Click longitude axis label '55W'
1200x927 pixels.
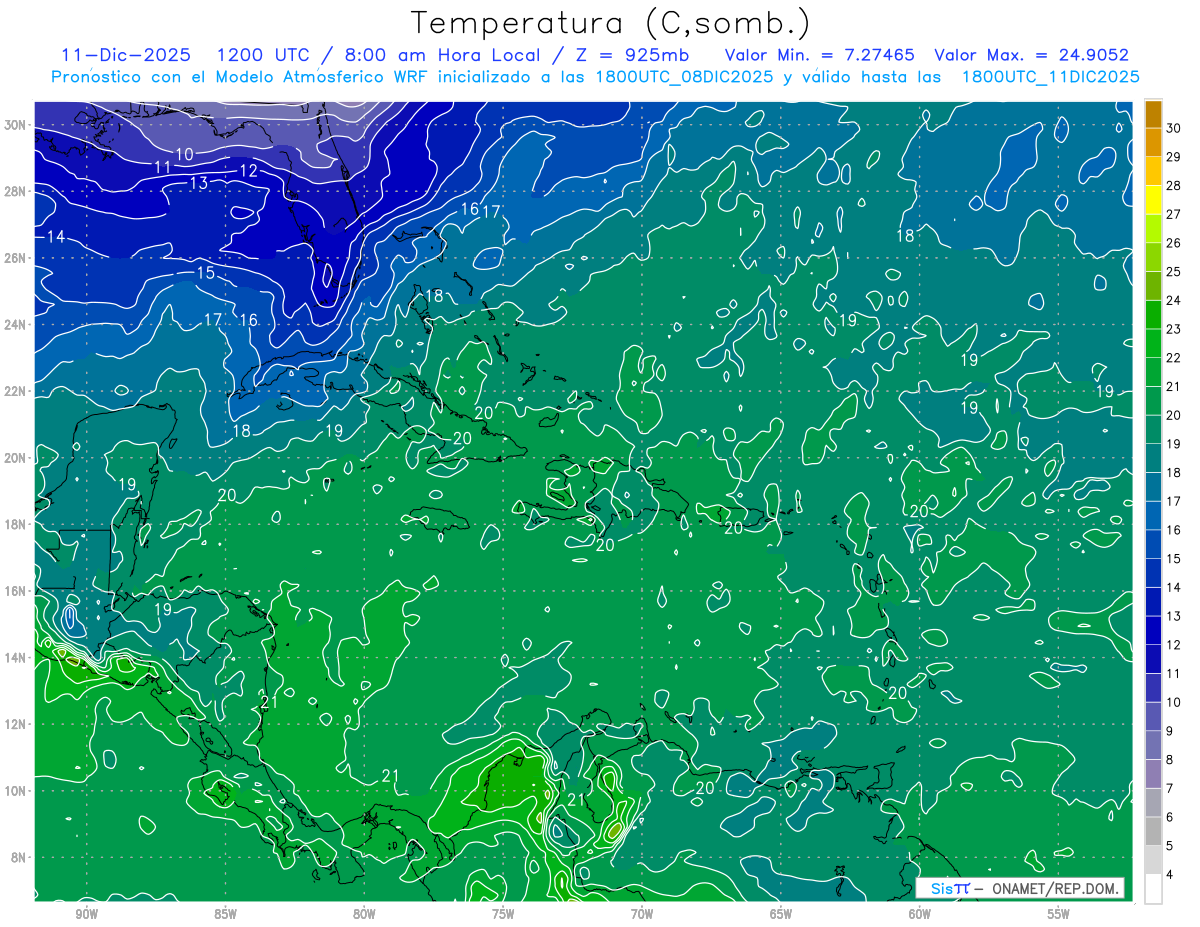[1059, 914]
